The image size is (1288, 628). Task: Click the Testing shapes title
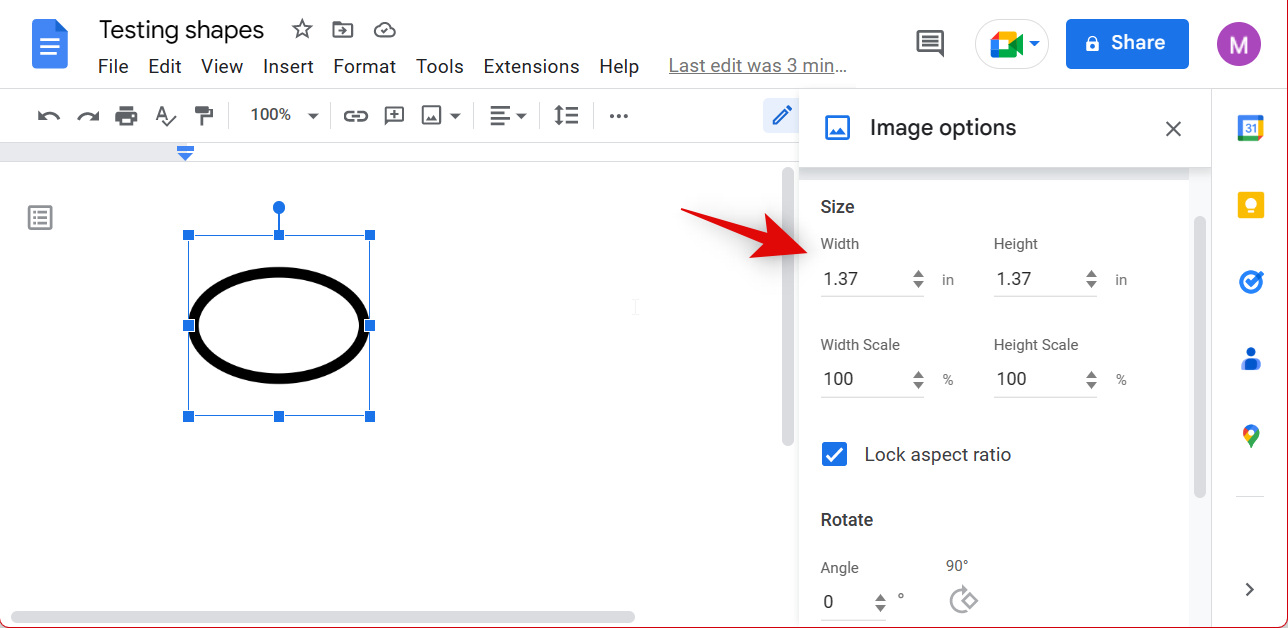coord(182,30)
